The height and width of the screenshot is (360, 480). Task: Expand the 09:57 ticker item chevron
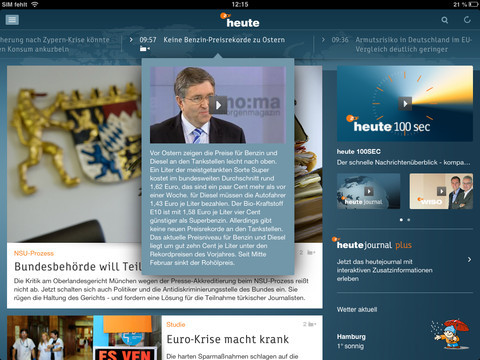pyautogui.click(x=131, y=40)
